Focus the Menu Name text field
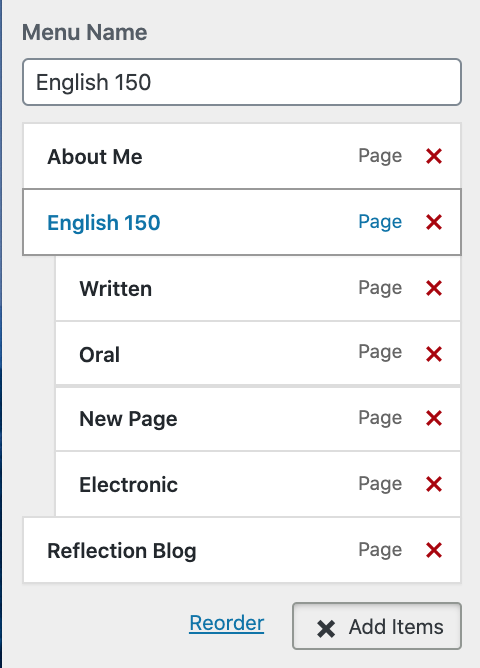This screenshot has height=668, width=480. (242, 82)
